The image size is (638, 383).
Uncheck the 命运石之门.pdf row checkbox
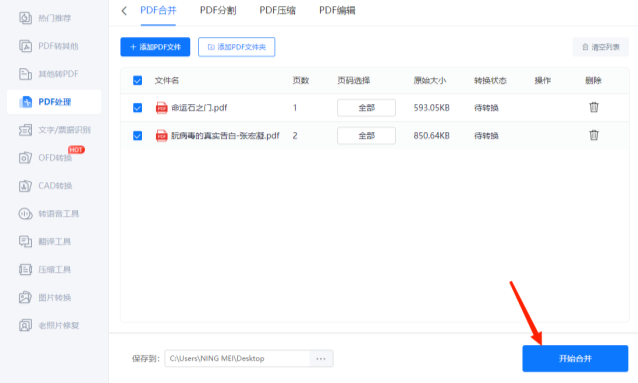(x=138, y=108)
